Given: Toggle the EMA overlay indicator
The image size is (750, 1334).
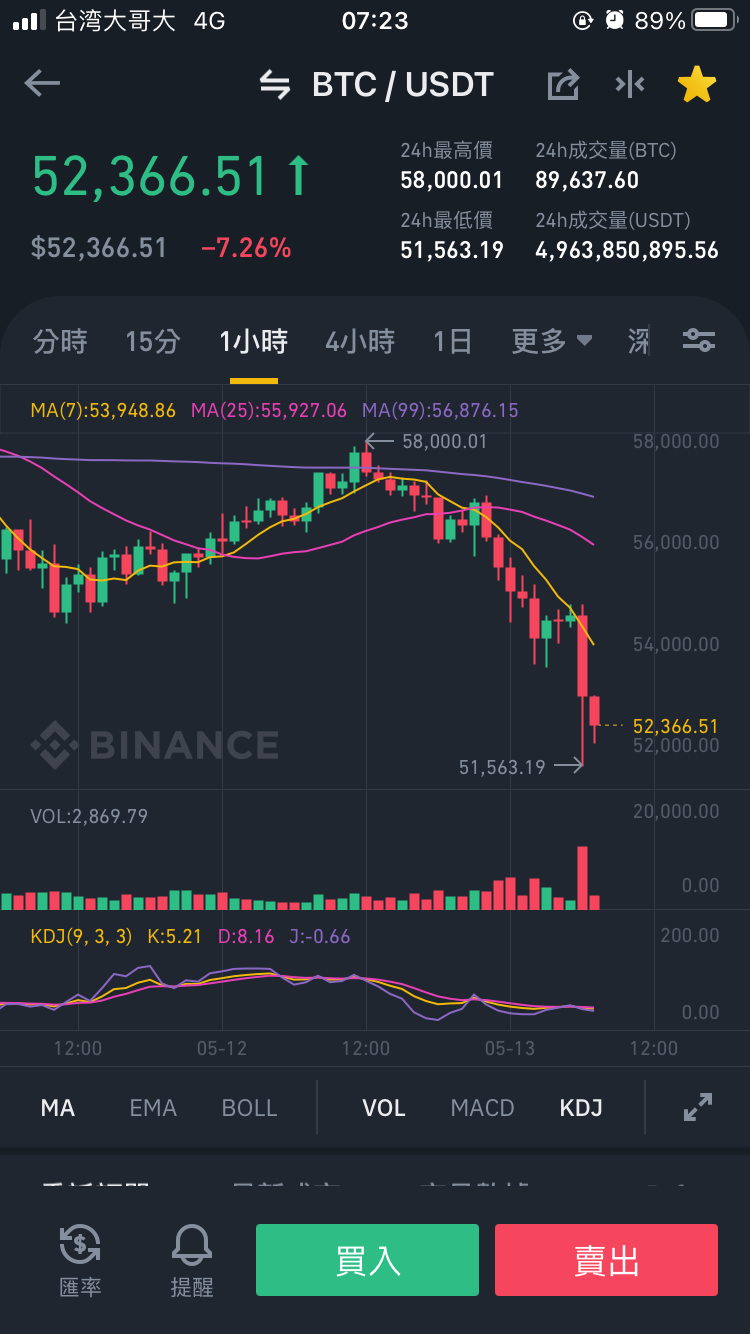Looking at the screenshot, I should click(153, 1108).
